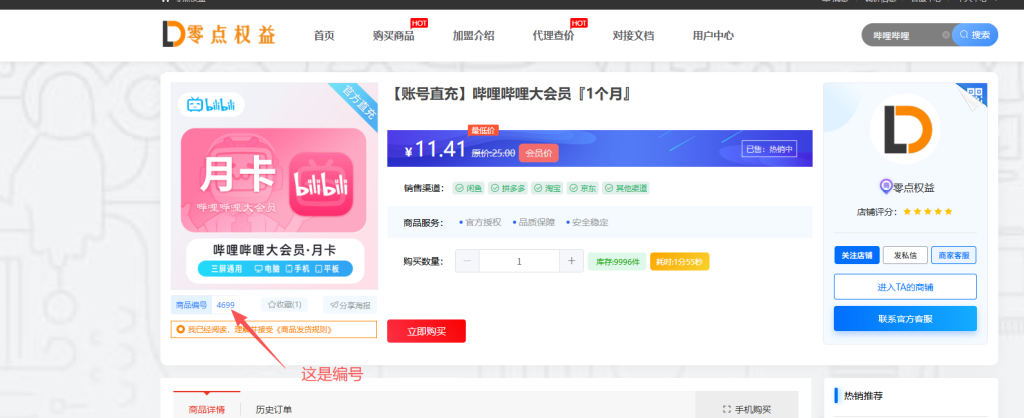The height and width of the screenshot is (418, 1024).
Task: Open 对接文档 navigation link
Action: tap(633, 36)
